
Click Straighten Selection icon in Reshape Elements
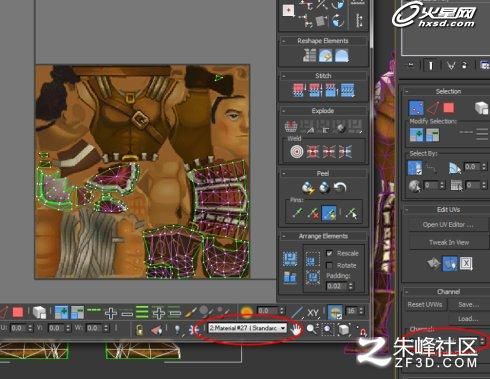click(x=309, y=55)
